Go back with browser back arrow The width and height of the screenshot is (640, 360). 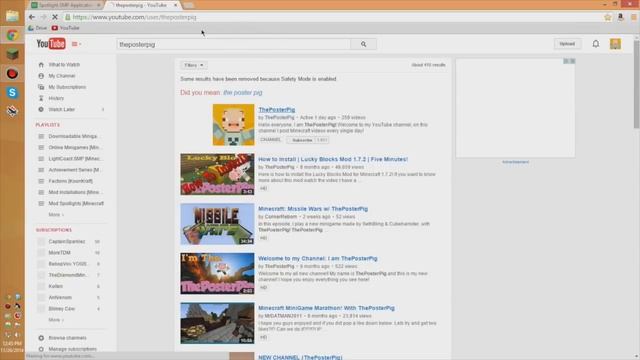pyautogui.click(x=32, y=17)
